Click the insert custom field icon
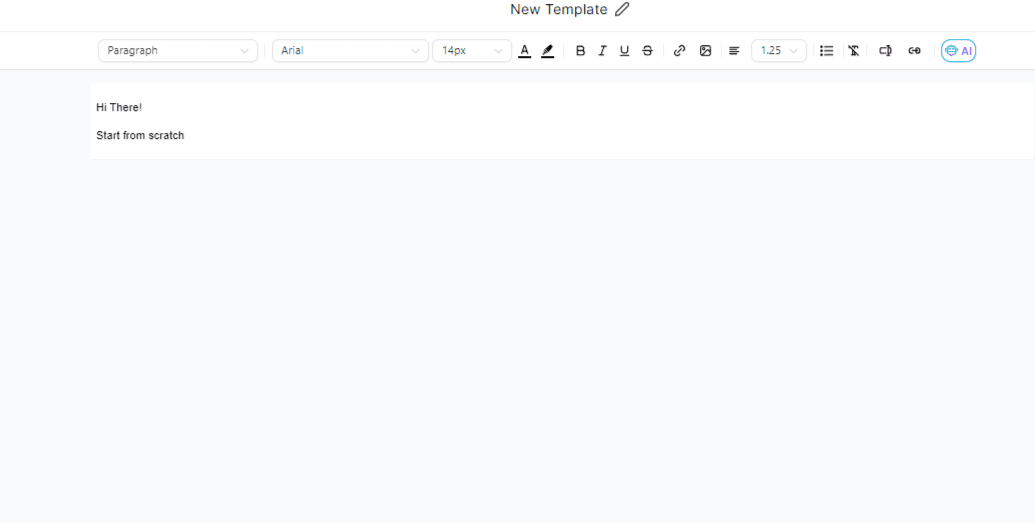 point(885,51)
